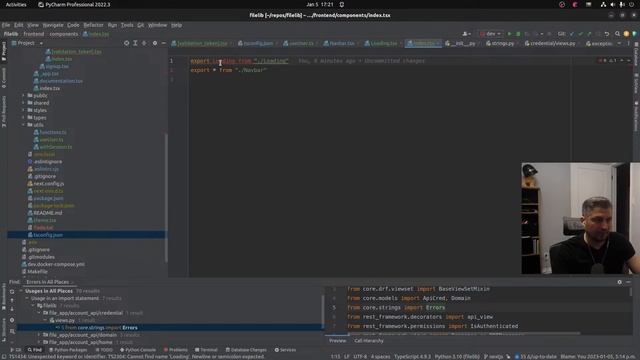The width and height of the screenshot is (640, 360).
Task: Expand the types folder in project tree
Action: (23, 118)
